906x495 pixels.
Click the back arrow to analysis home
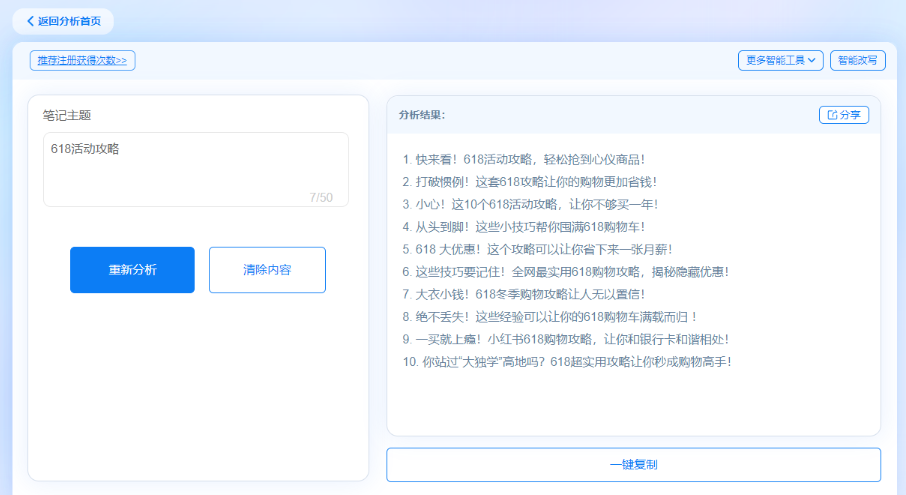[31, 21]
